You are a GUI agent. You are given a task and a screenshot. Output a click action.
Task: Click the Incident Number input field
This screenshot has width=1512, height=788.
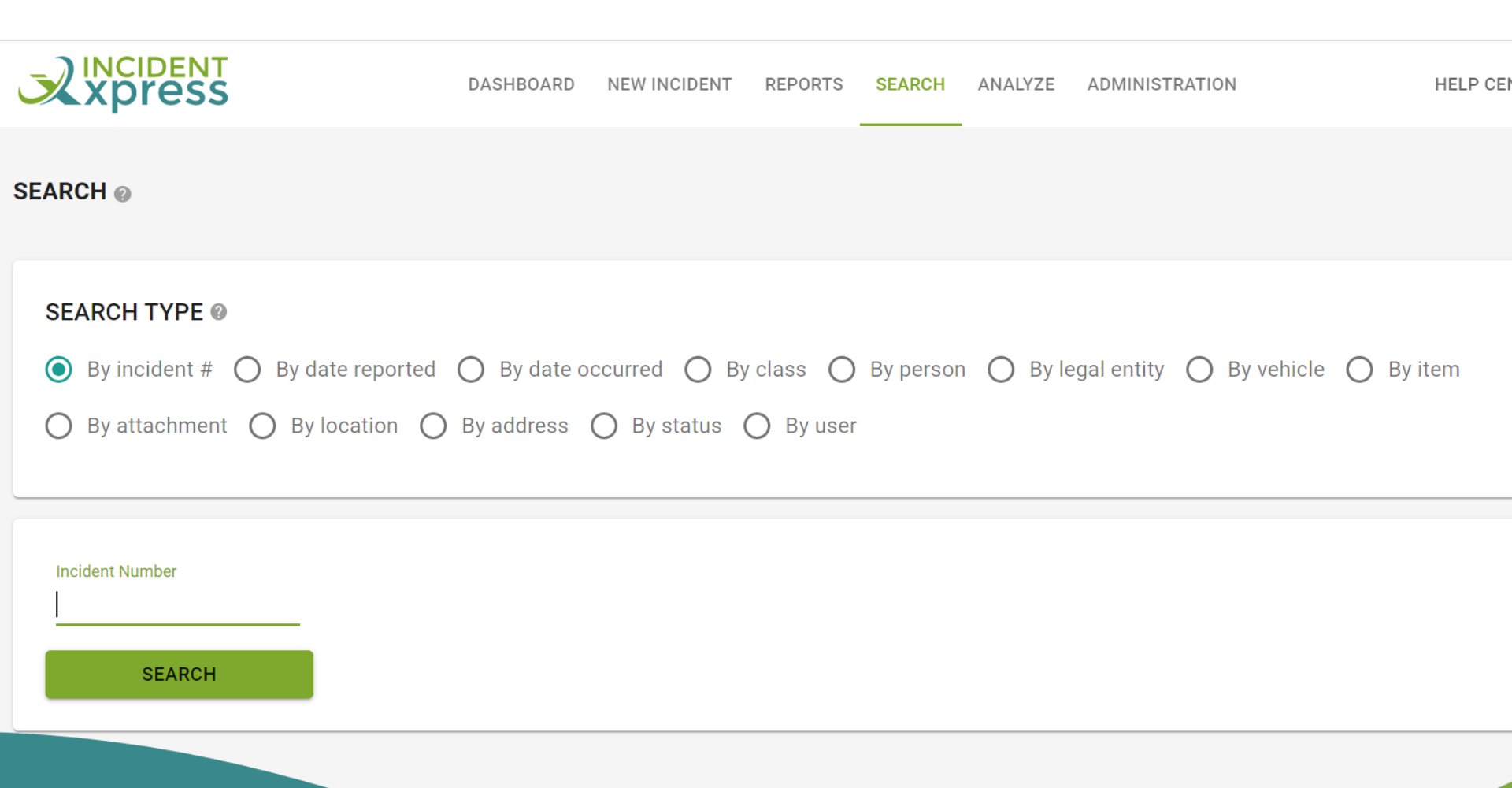click(x=177, y=605)
